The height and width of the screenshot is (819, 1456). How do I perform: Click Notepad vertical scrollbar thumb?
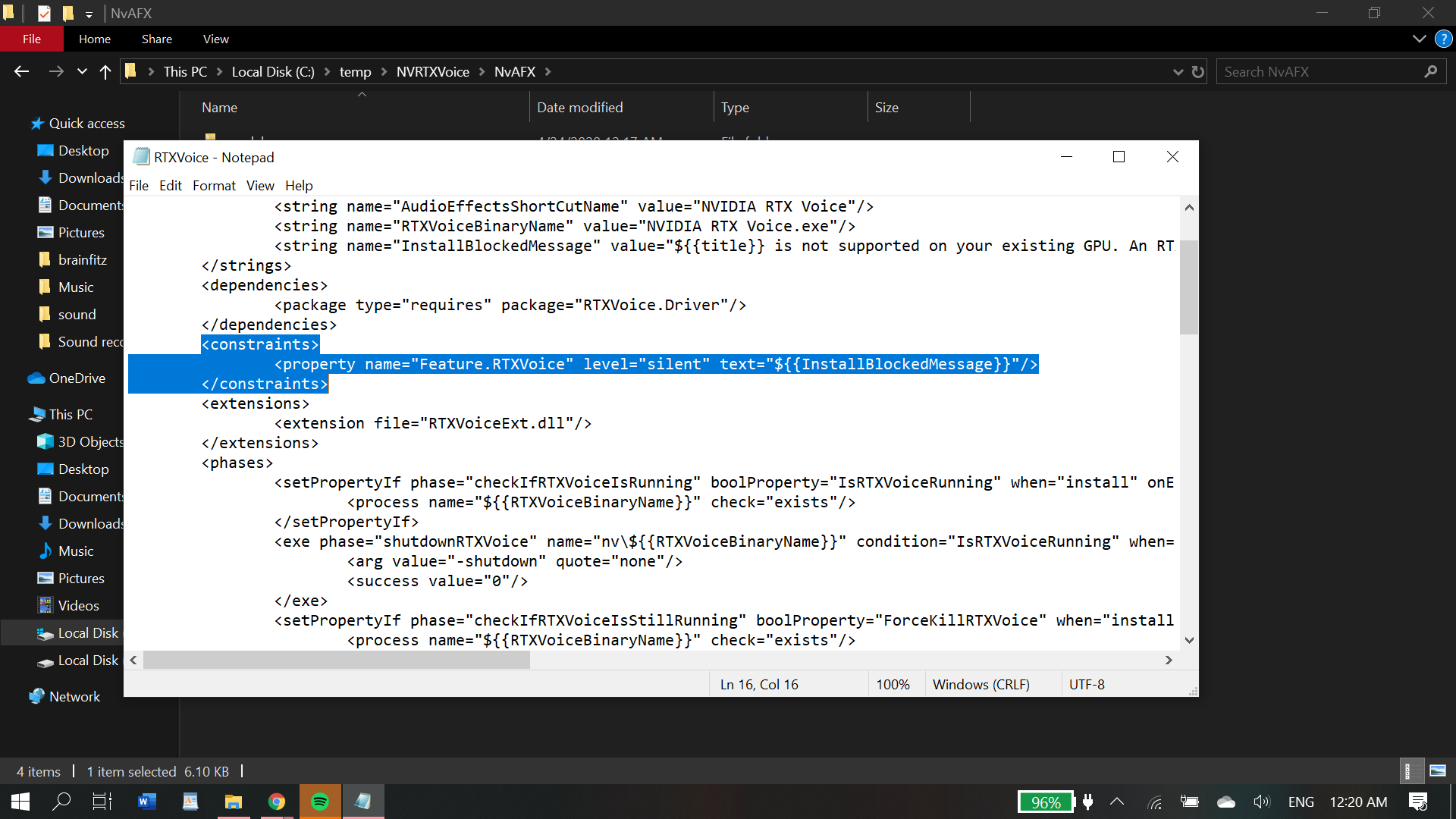click(x=1188, y=287)
